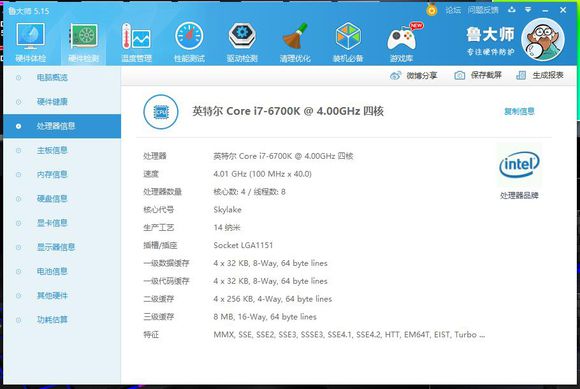Screen dimensions: 580x389
Task: Click the Core i7-6700K heading text
Action: pos(288,111)
